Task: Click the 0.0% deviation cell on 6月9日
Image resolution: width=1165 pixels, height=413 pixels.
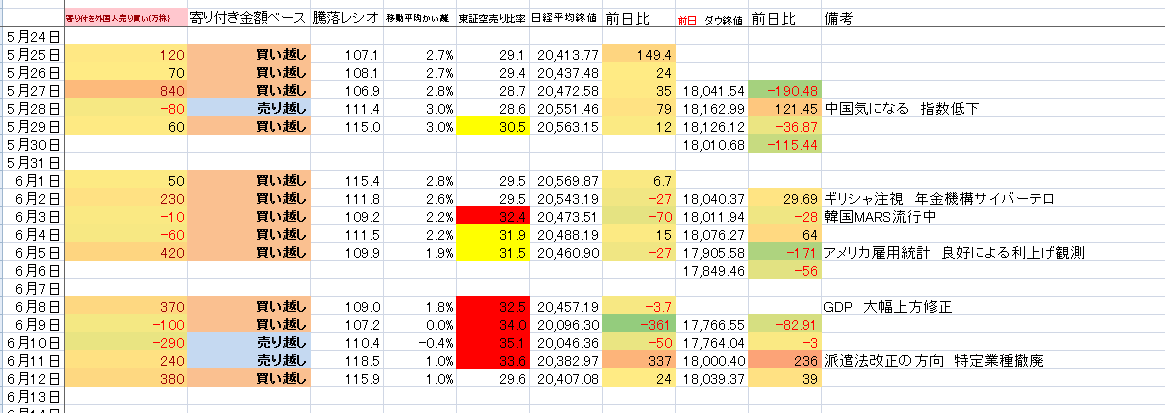Action: pos(419,324)
